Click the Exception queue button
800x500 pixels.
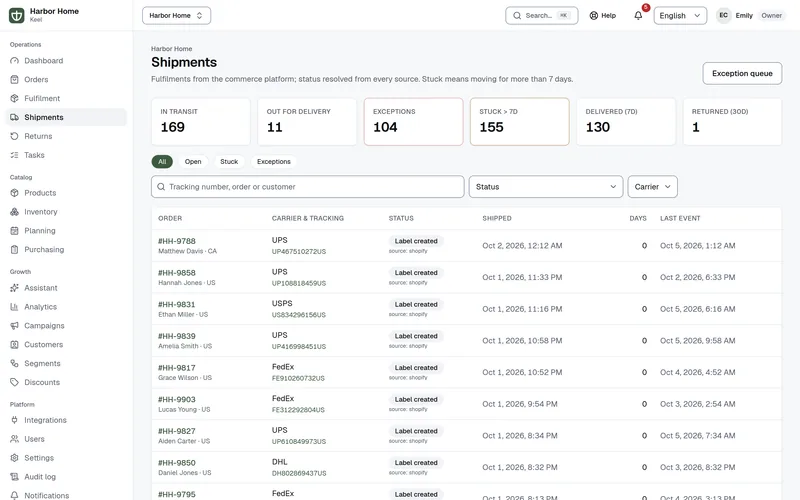point(742,73)
